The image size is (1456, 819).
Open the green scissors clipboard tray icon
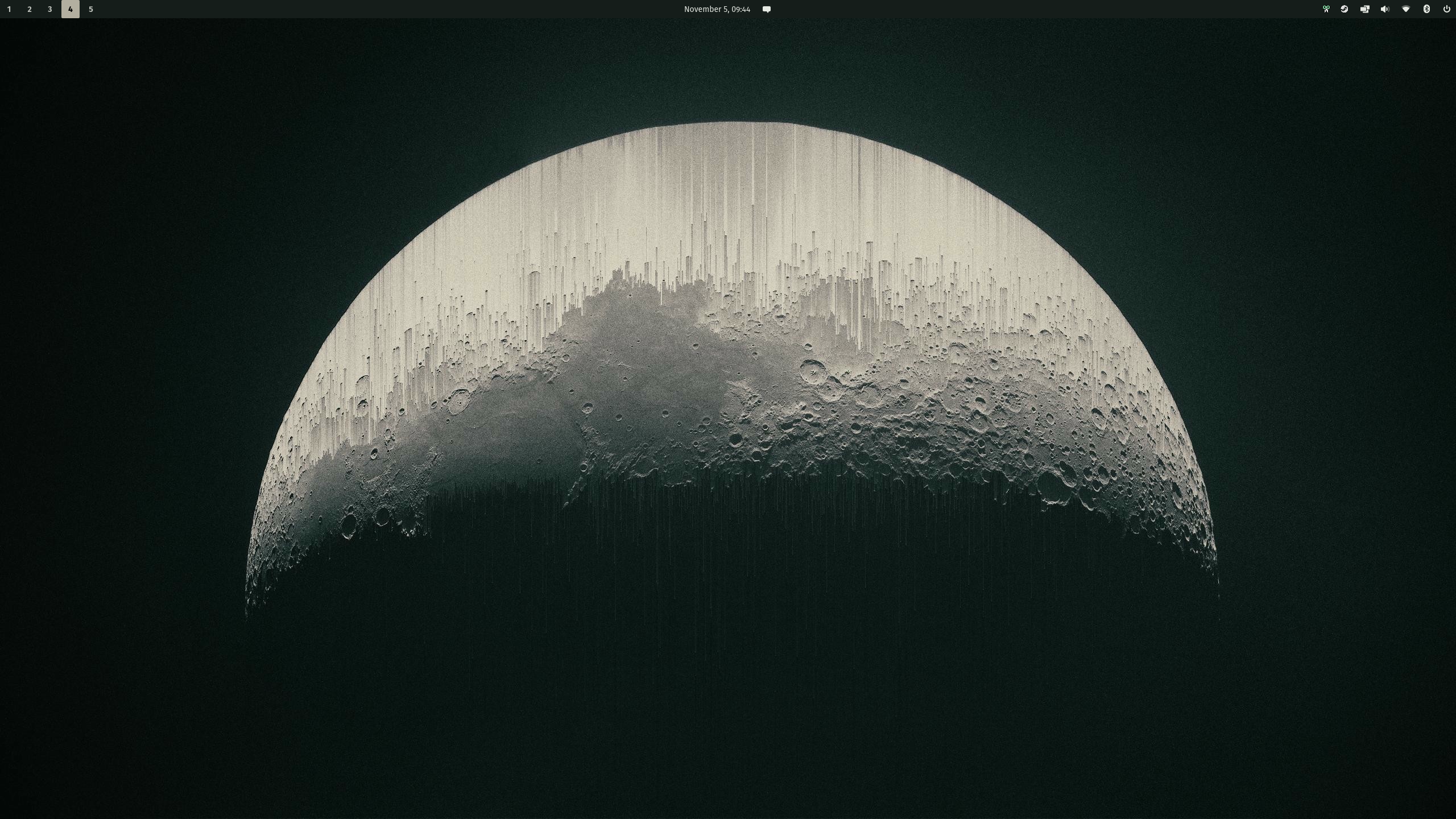click(1326, 9)
